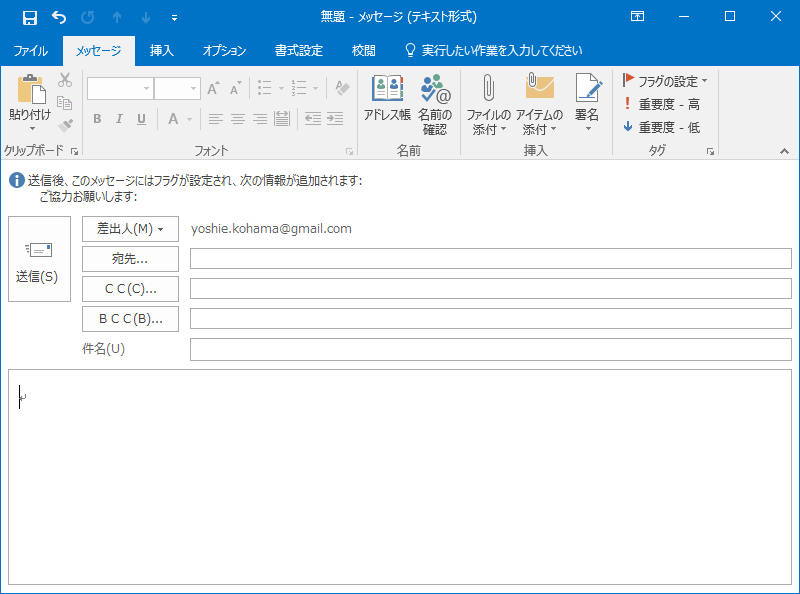
Task: Click the Clear Formatting eraser icon
Action: pyautogui.click(x=342, y=88)
